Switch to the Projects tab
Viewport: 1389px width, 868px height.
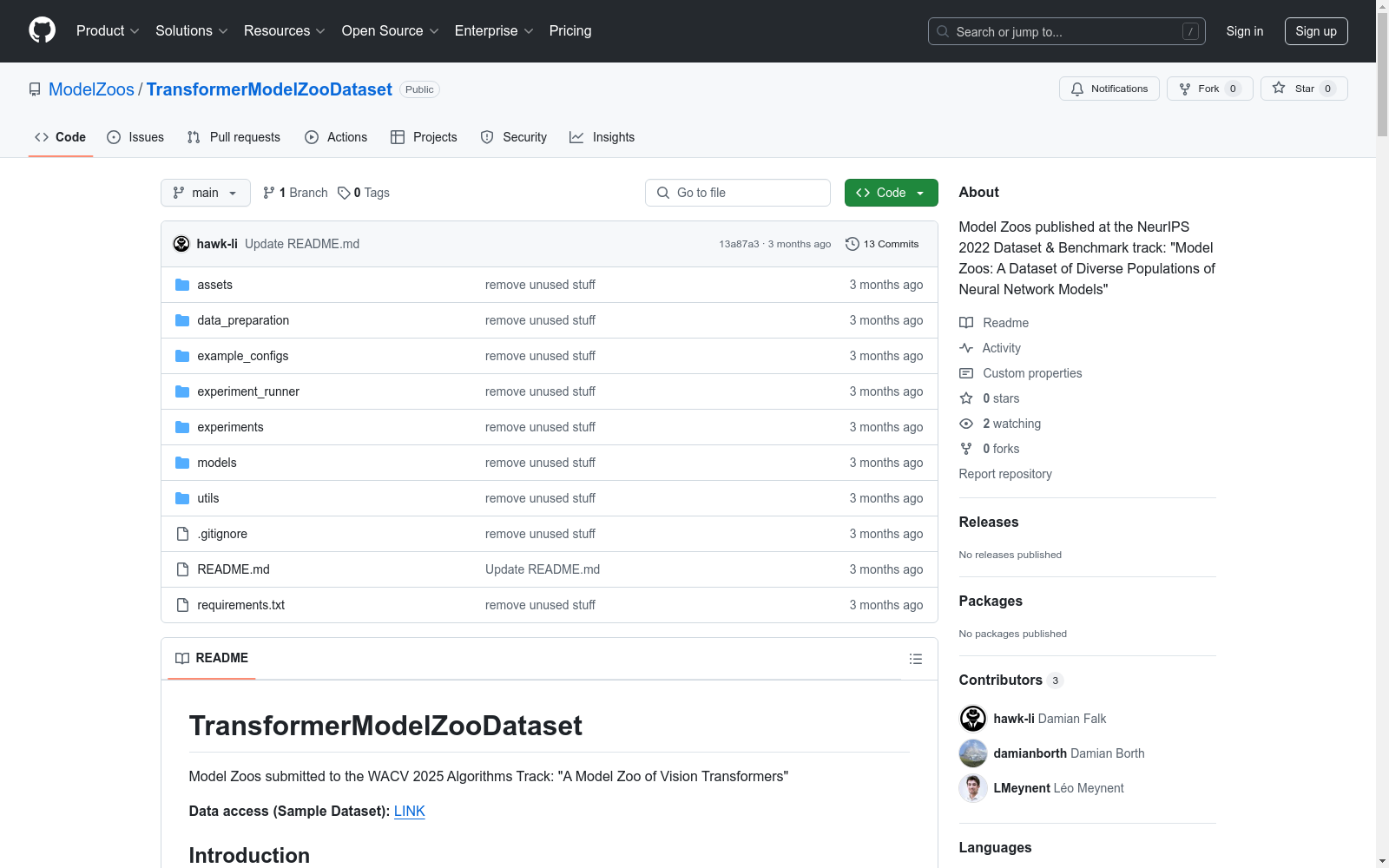tap(424, 137)
